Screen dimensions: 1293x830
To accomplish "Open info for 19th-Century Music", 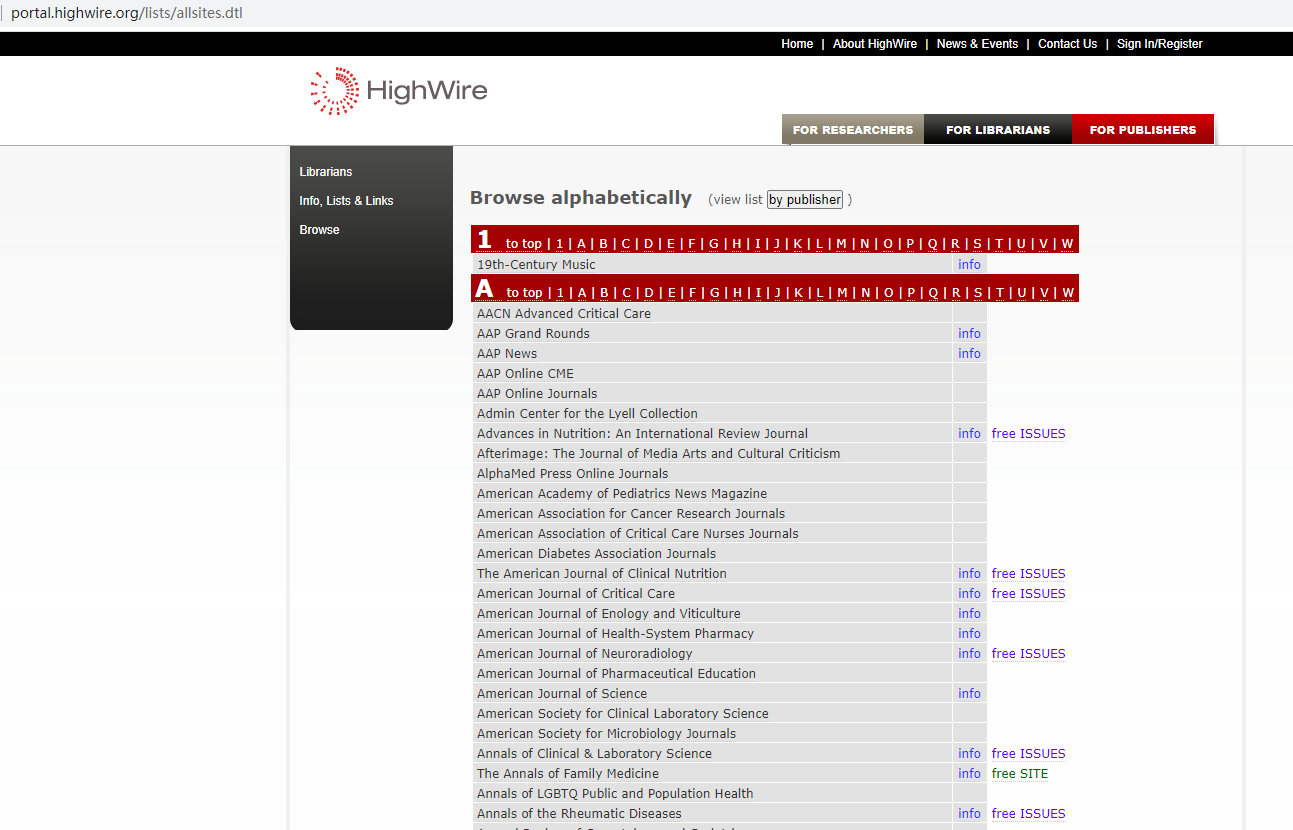I will [x=969, y=265].
